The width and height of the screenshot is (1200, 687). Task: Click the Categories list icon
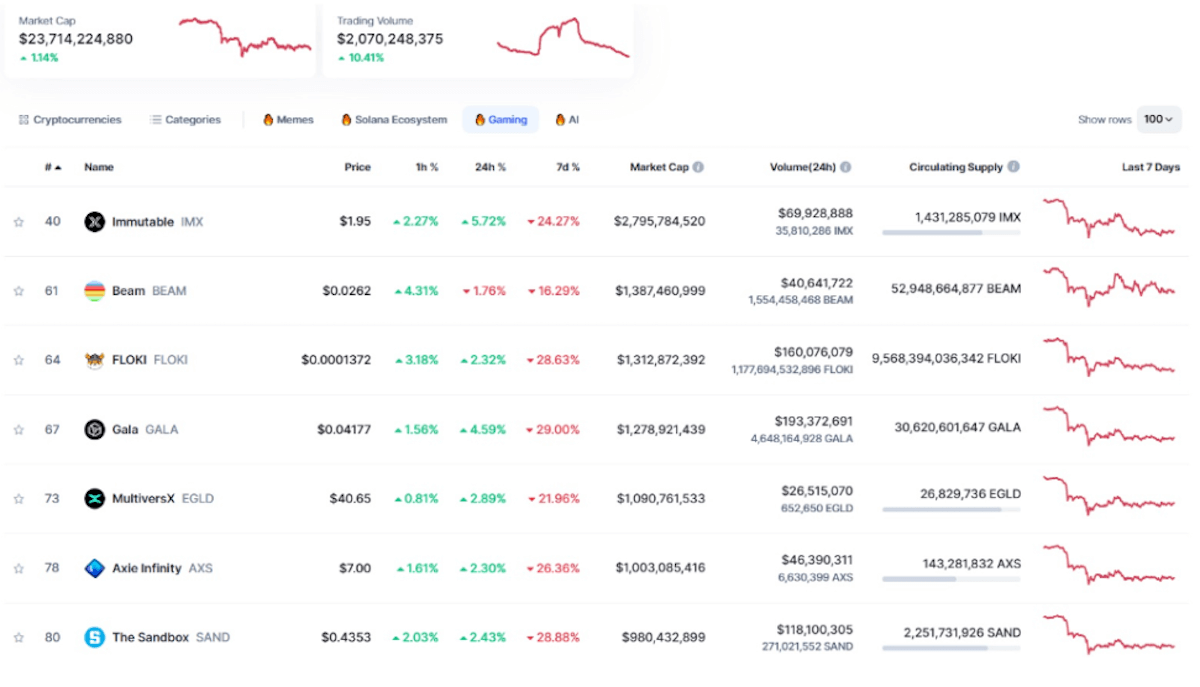tap(156, 120)
